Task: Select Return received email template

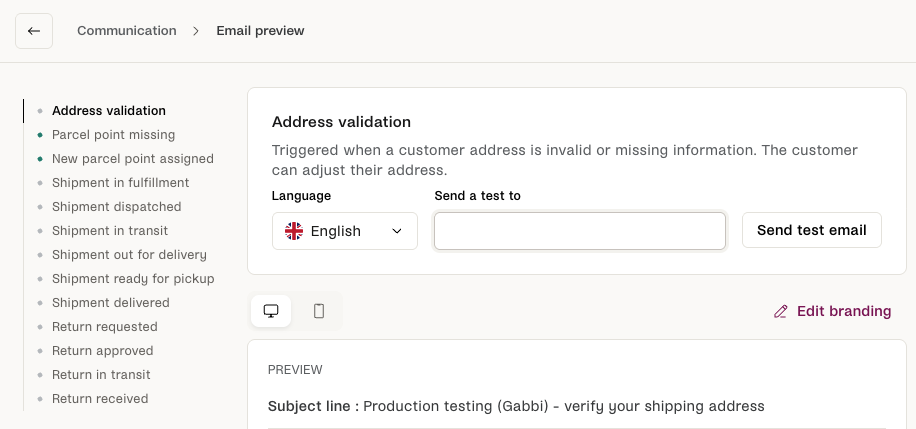Action: (100, 399)
